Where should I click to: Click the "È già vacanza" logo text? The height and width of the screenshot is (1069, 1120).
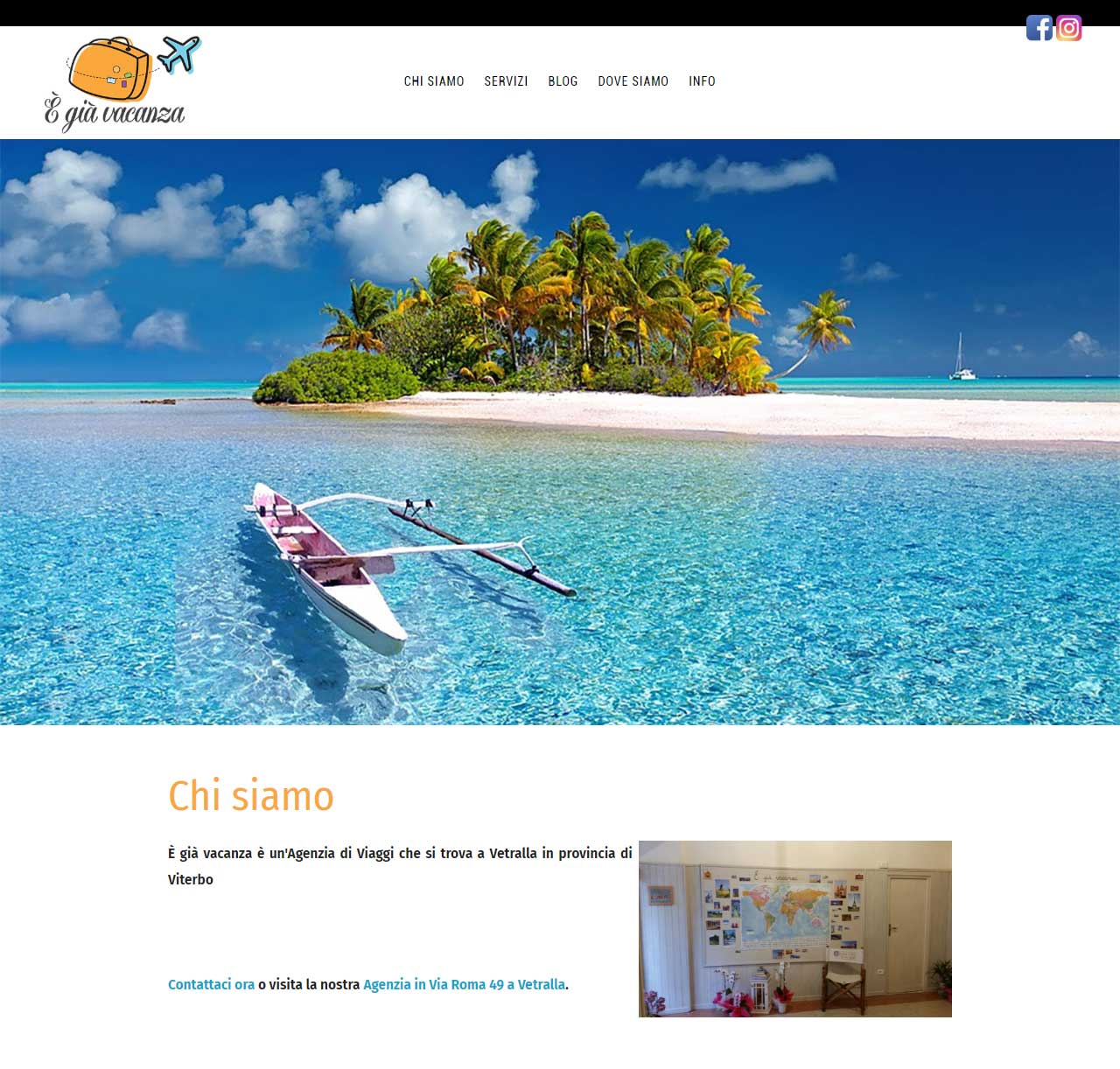coord(115,115)
